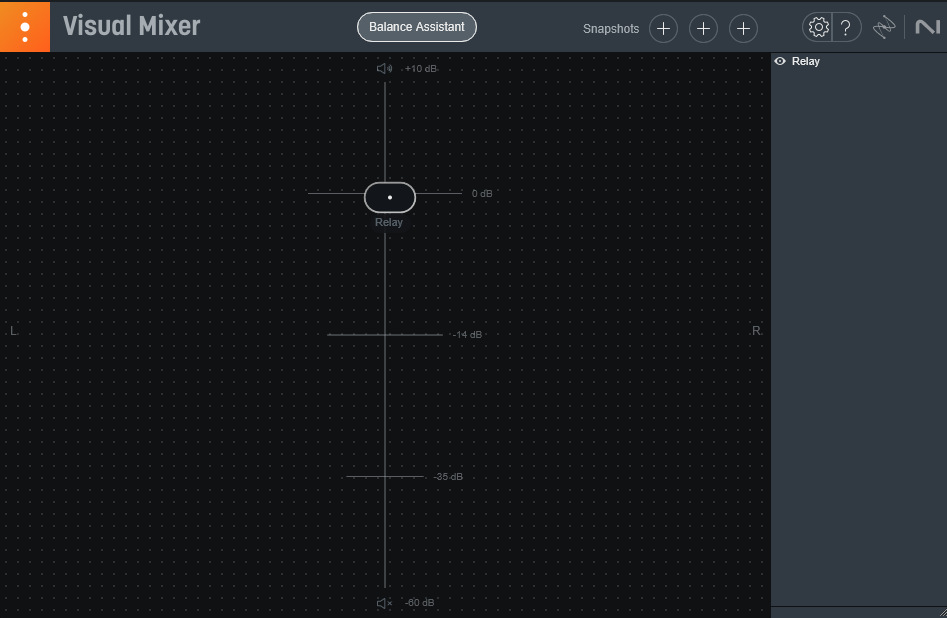Toggle Relay visibility with the eye icon
Screen dimensions: 947x618
[x=779, y=61]
